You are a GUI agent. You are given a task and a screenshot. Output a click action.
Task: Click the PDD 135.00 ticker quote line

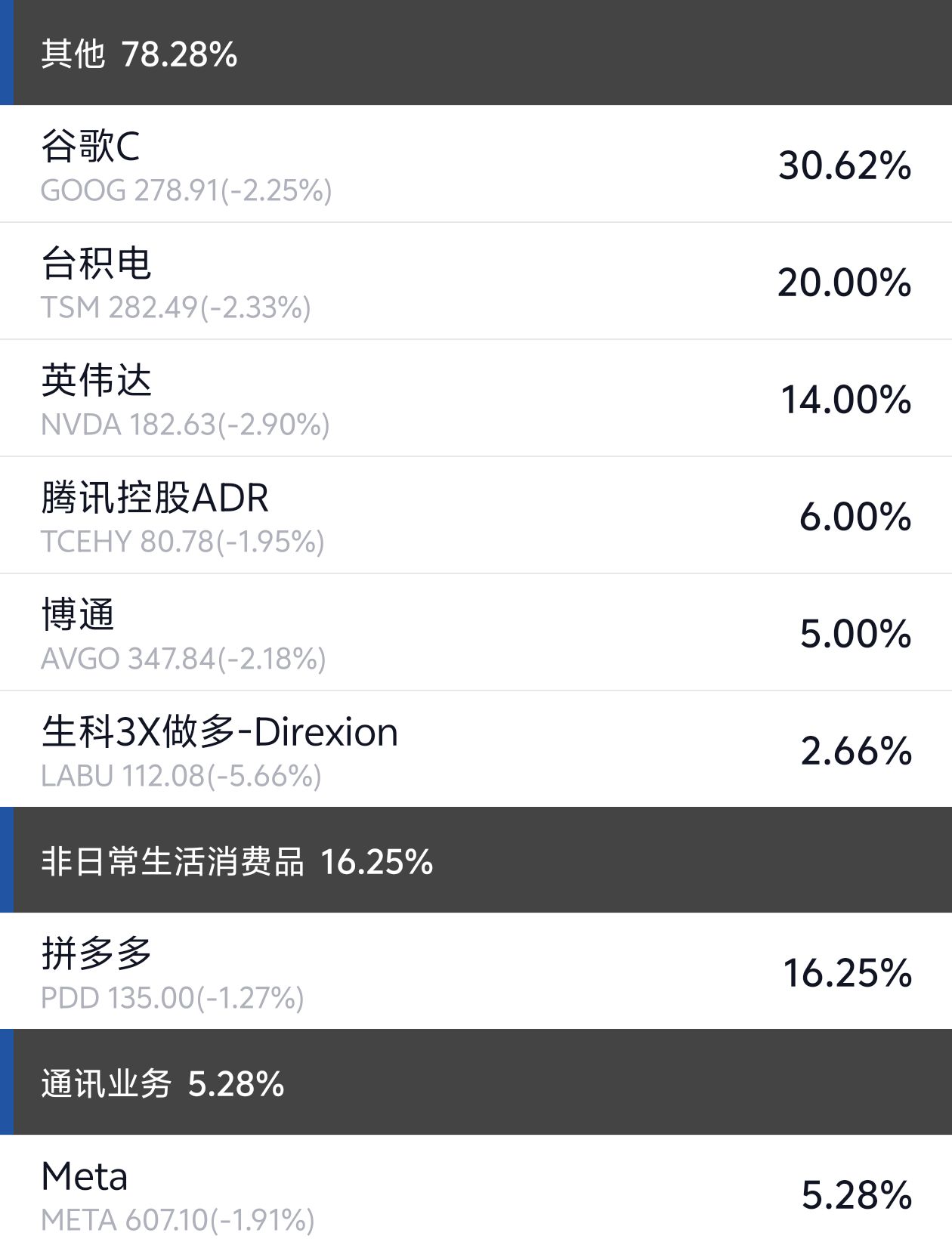tap(172, 998)
